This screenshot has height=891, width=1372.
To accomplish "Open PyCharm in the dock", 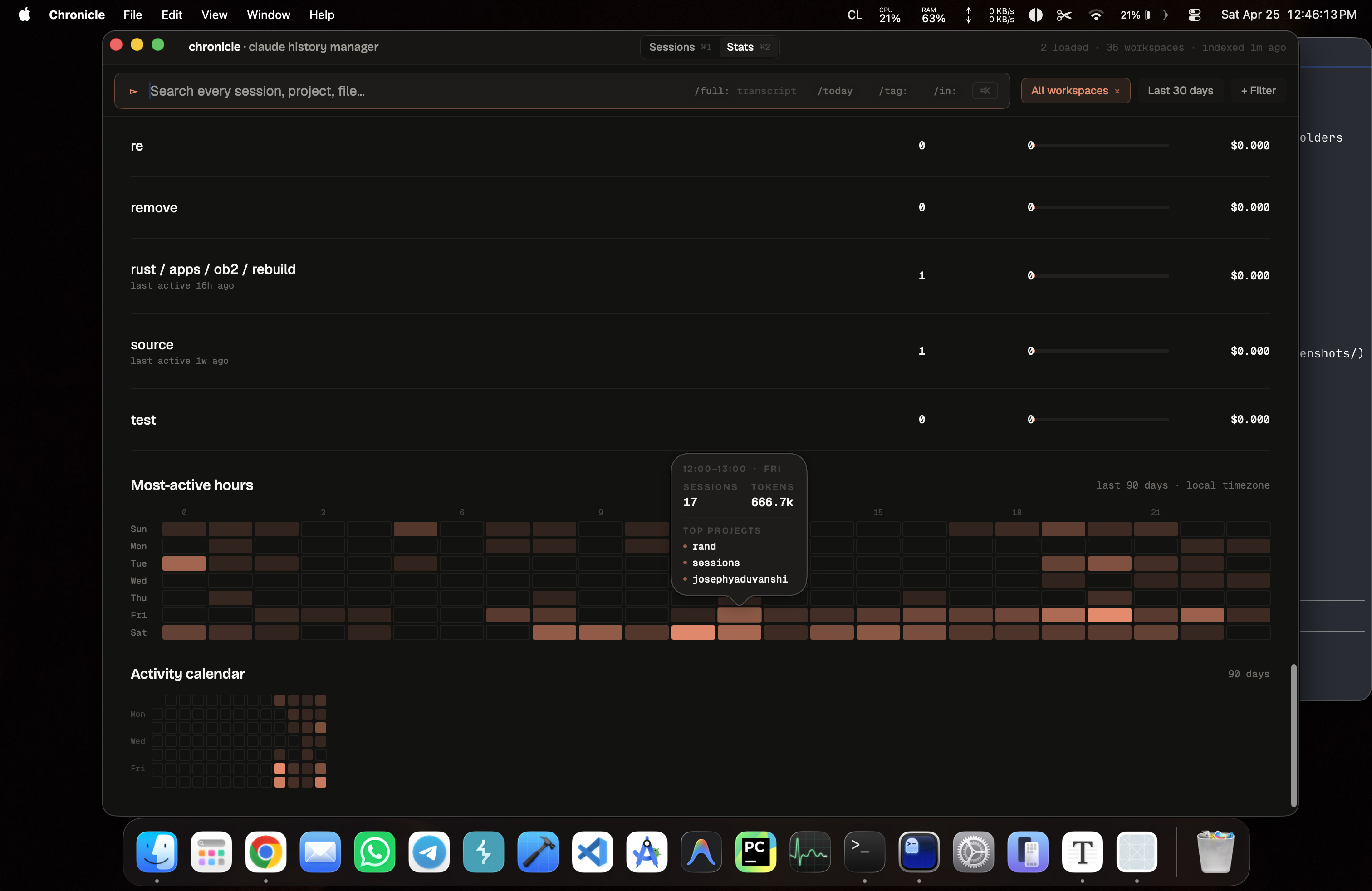I will (756, 852).
